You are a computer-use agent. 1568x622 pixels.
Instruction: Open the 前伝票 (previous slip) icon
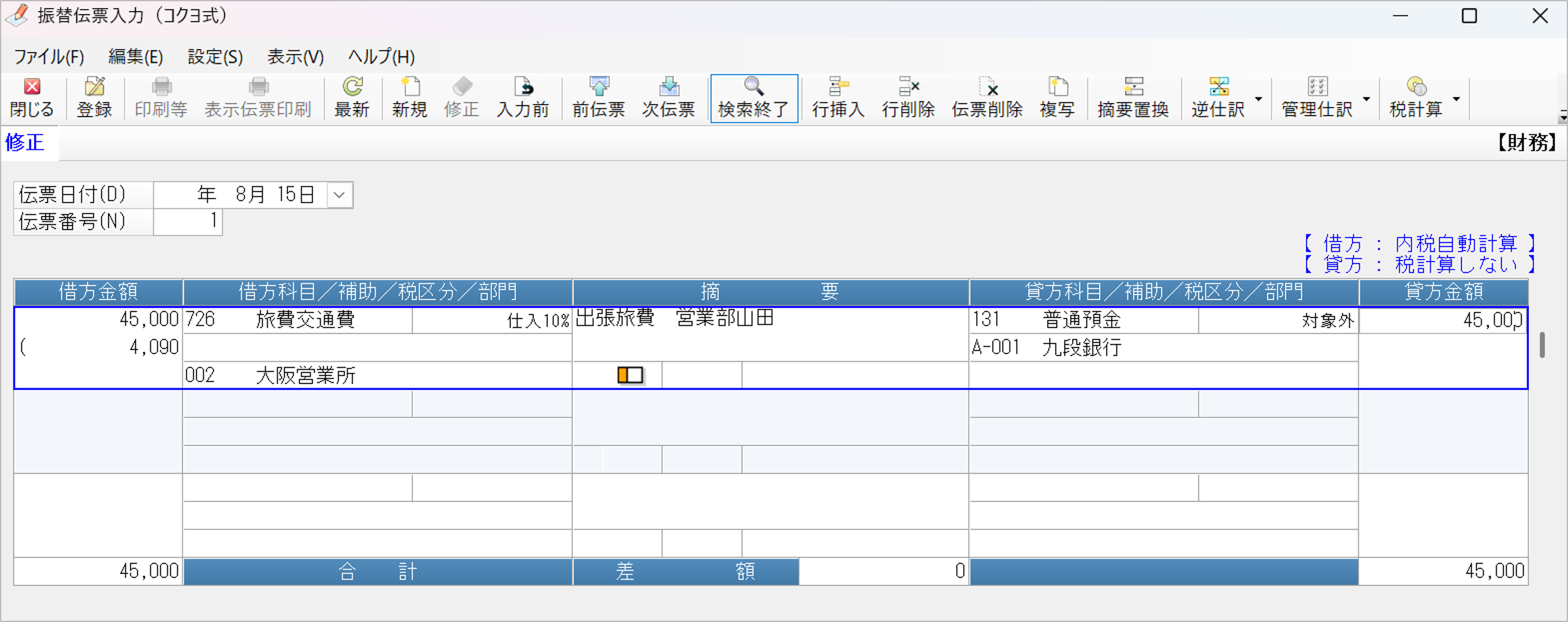coord(598,97)
